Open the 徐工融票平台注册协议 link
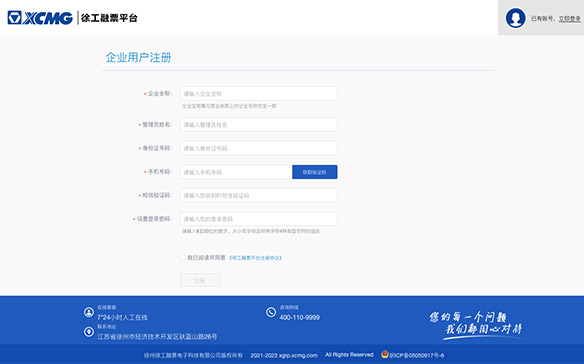The height and width of the screenshot is (364, 584). coord(255,258)
